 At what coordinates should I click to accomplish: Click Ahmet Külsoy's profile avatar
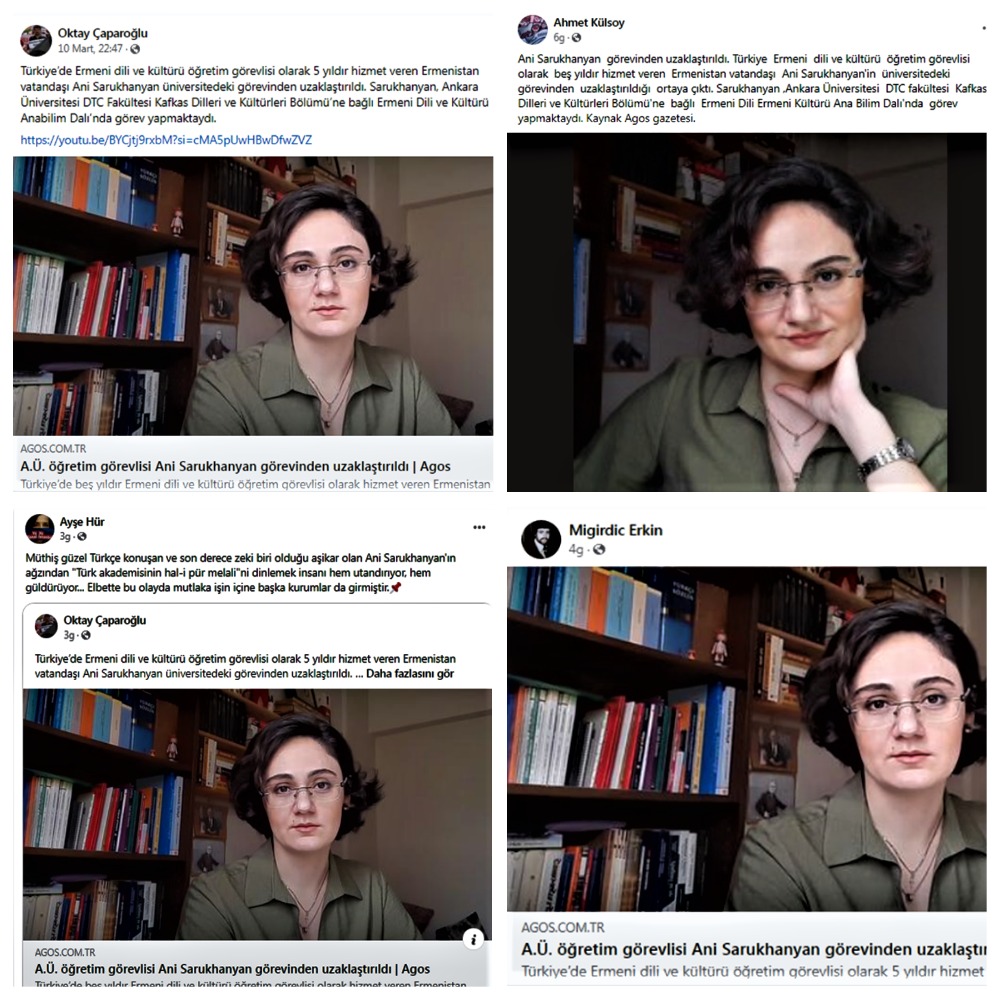[532, 29]
